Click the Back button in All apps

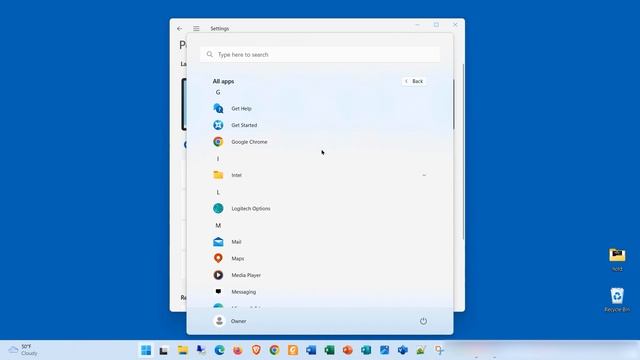(414, 81)
